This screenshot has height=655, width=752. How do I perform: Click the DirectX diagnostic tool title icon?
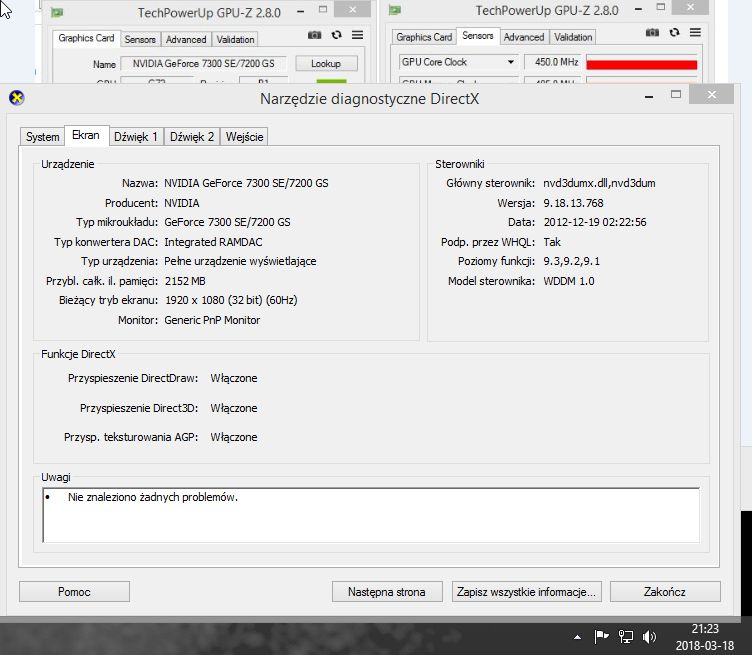[17, 98]
